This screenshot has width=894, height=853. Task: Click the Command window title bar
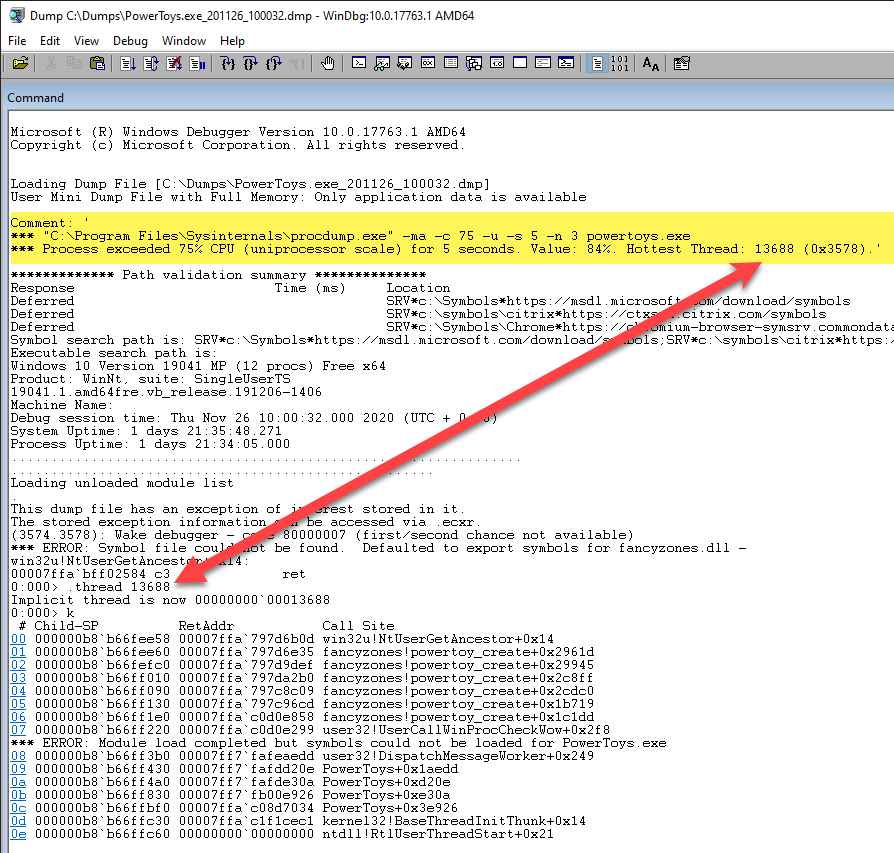point(447,98)
